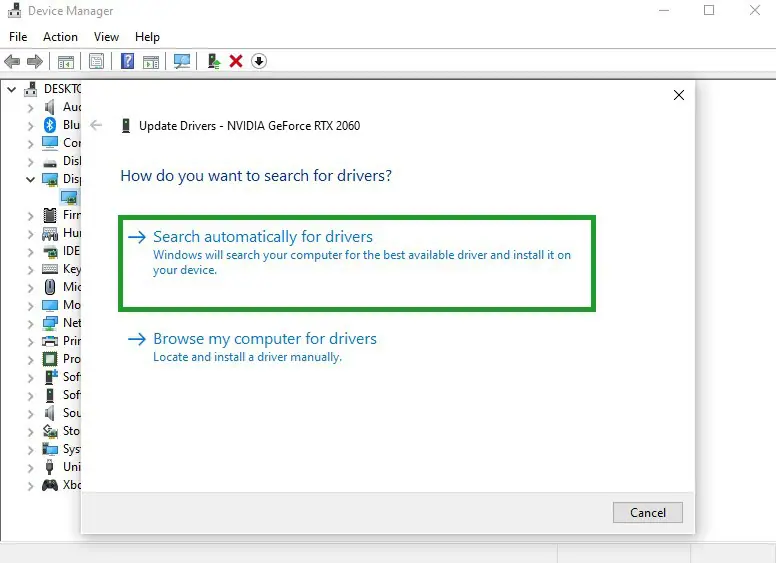Select the Audio speaker category icon
The width and height of the screenshot is (776, 563).
click(x=49, y=107)
